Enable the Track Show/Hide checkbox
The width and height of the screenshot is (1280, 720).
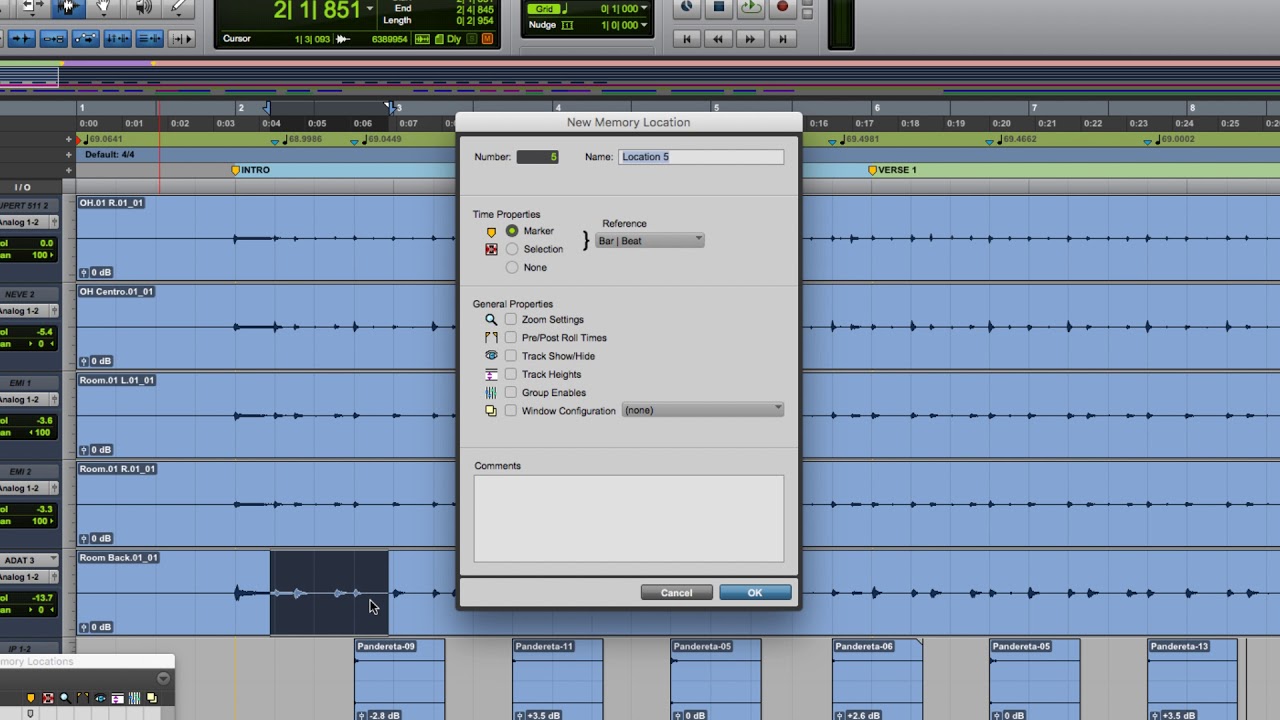pos(511,356)
